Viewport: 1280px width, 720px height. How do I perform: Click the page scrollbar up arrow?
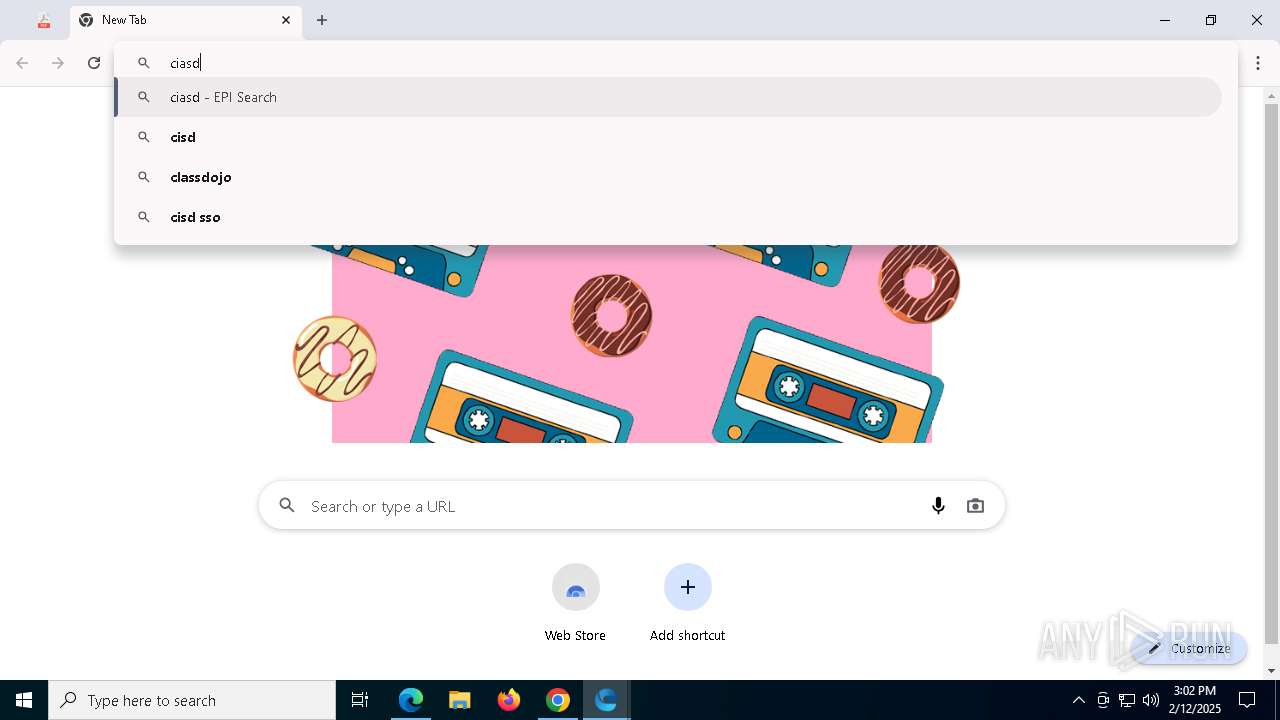(x=1272, y=96)
